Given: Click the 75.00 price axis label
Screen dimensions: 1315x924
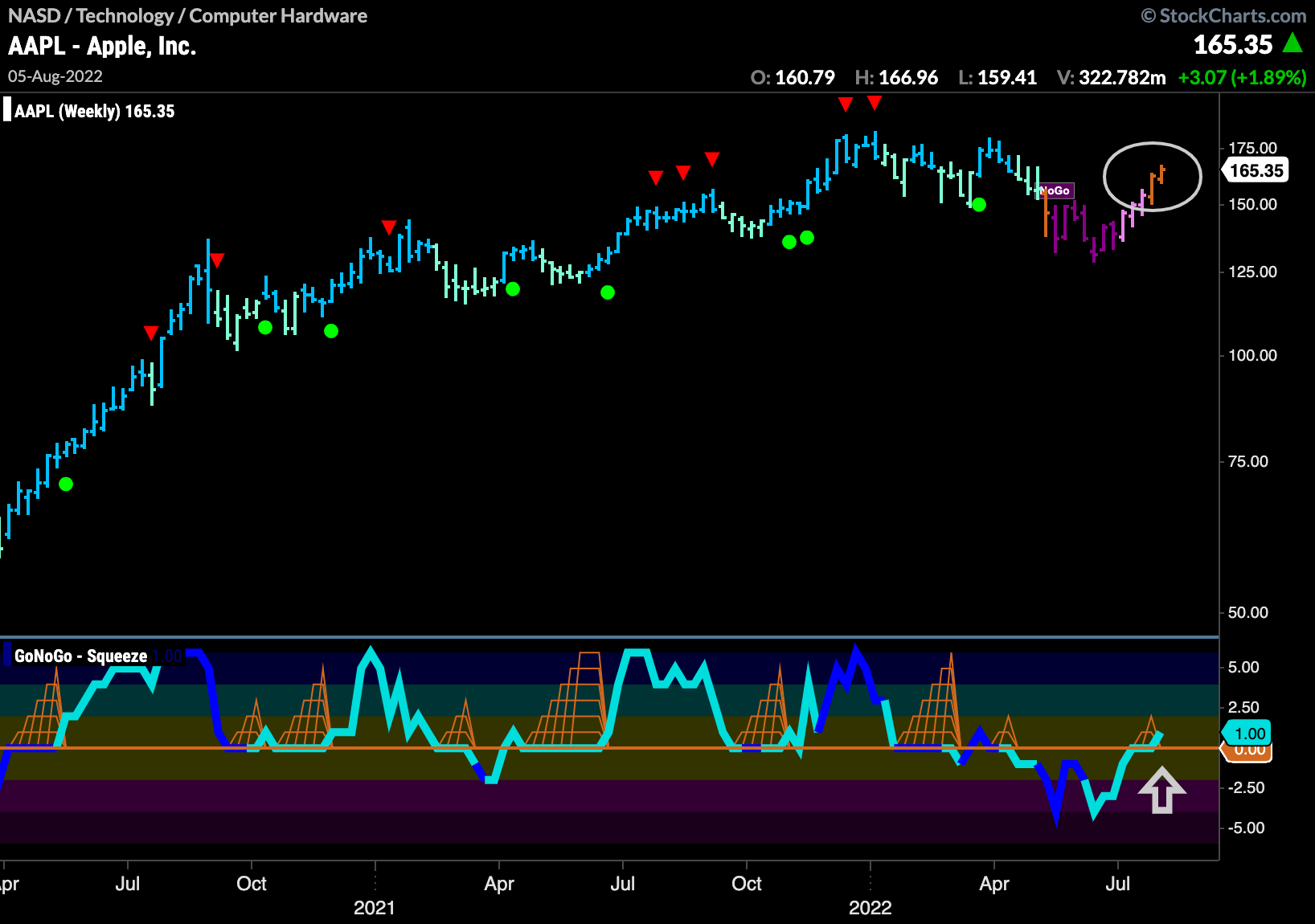Looking at the screenshot, I should (x=1248, y=461).
